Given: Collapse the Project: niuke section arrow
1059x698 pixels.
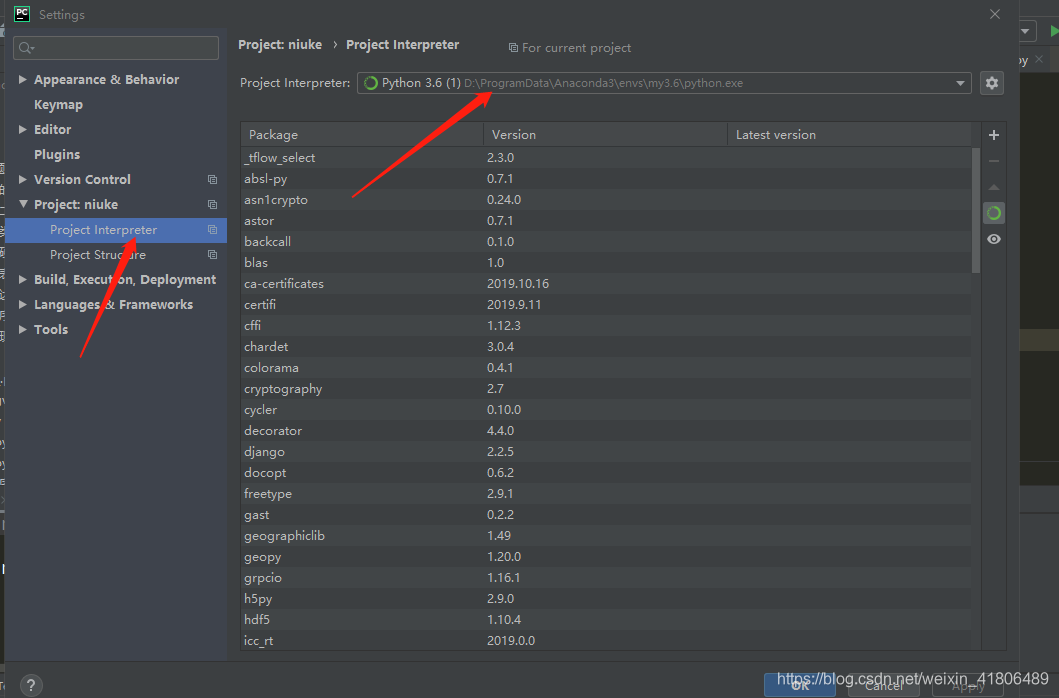Looking at the screenshot, I should (23, 204).
